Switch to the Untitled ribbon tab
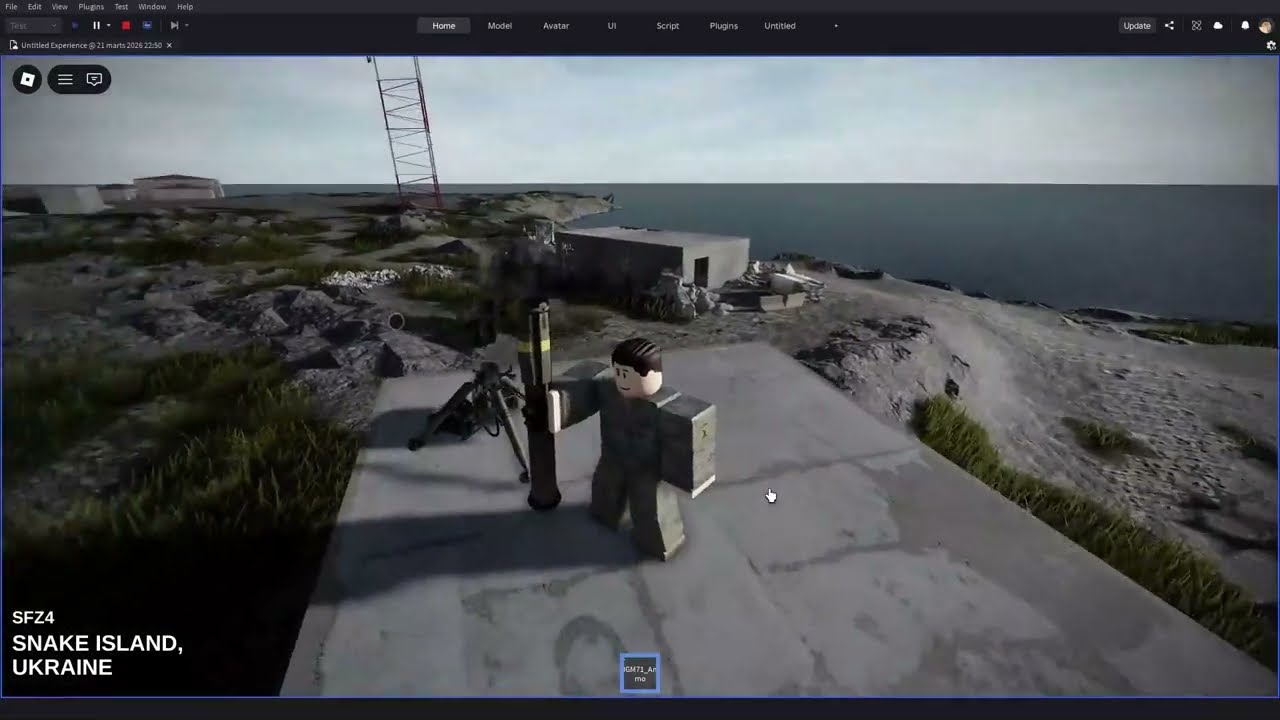 (780, 25)
